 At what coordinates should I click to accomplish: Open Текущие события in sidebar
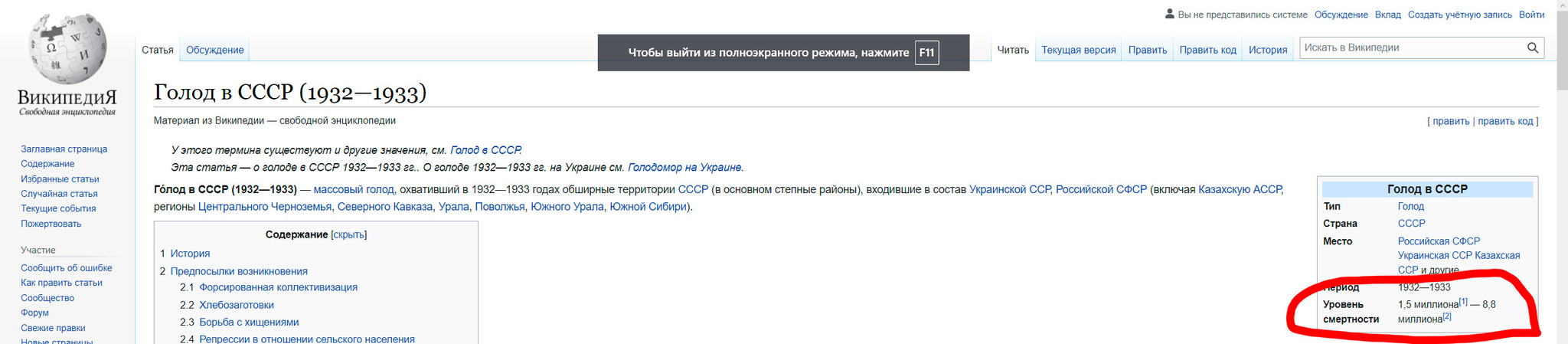58,208
